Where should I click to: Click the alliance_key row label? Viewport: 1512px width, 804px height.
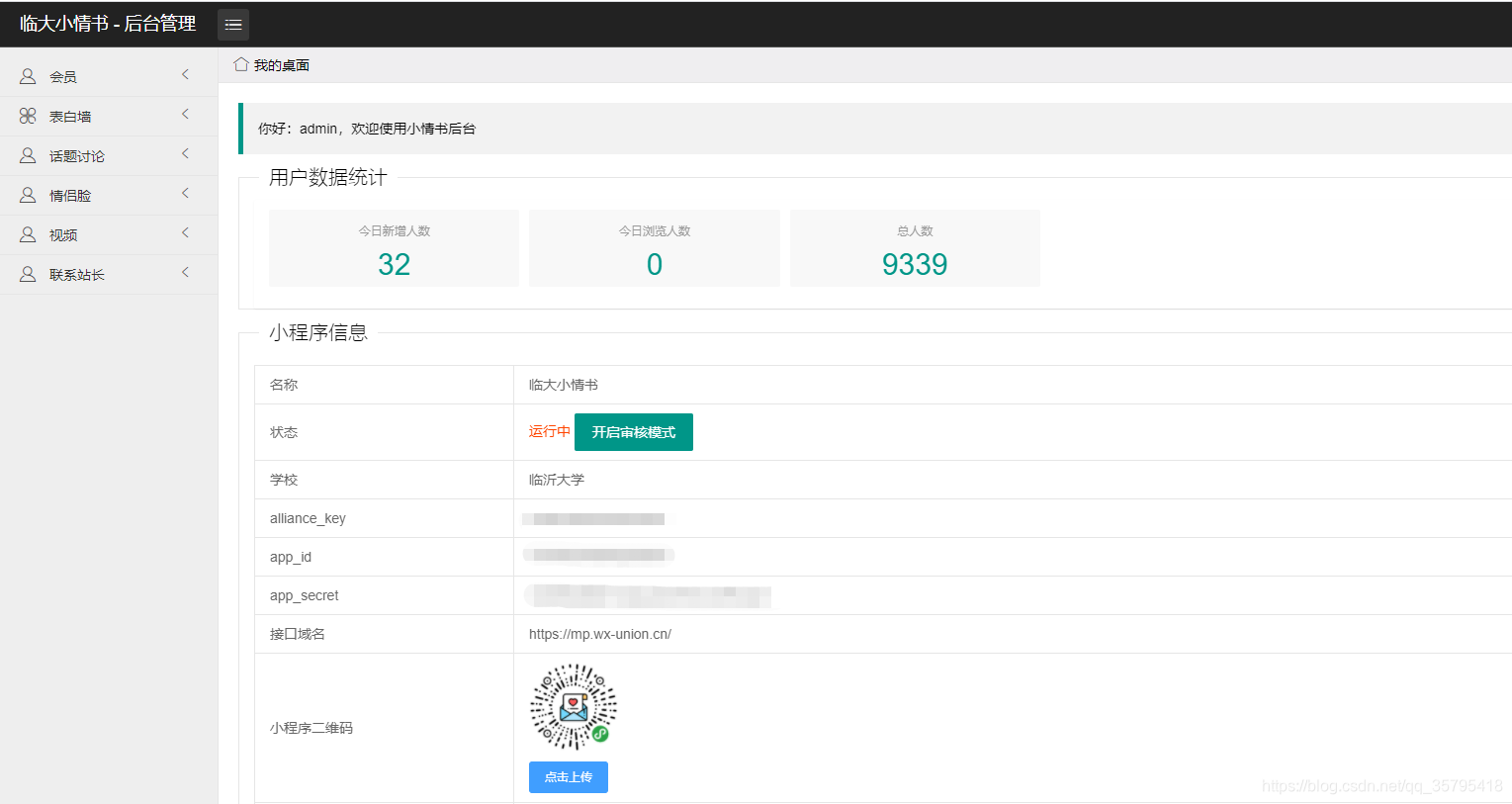pyautogui.click(x=308, y=518)
